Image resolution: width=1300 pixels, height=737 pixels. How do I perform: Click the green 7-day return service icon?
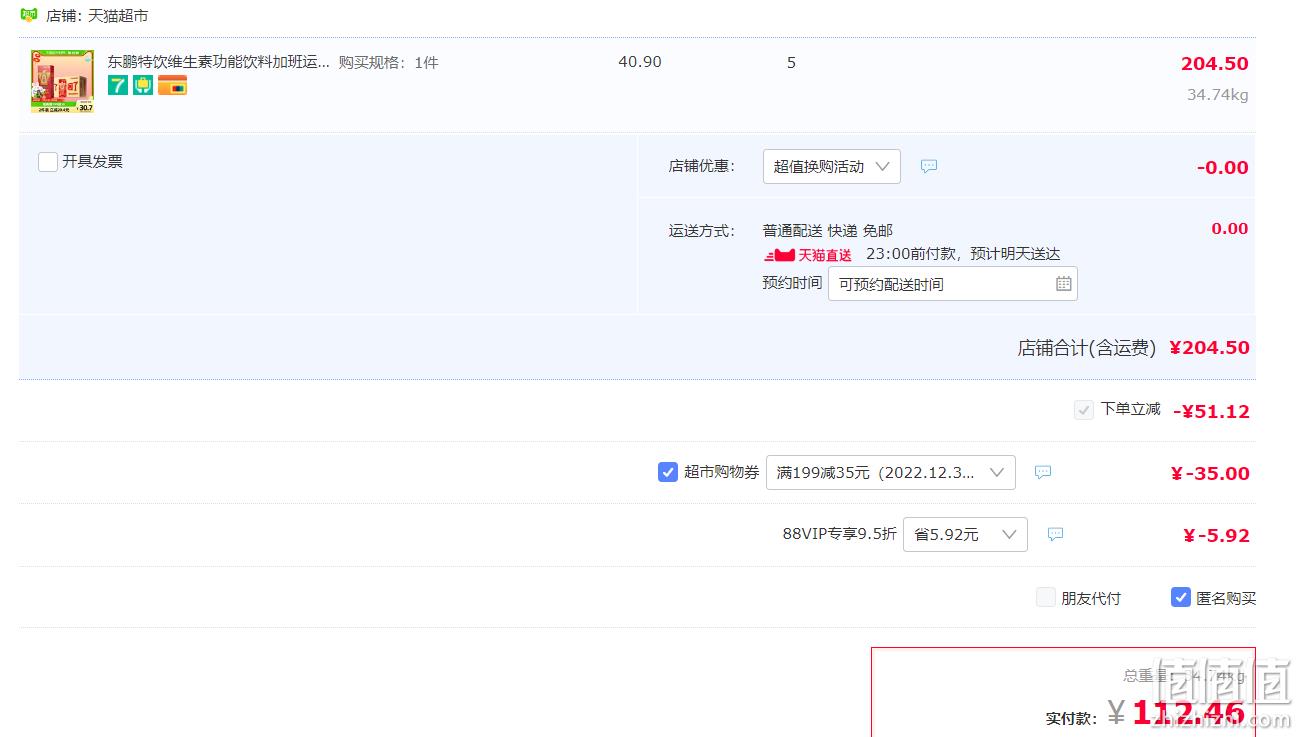click(x=118, y=86)
